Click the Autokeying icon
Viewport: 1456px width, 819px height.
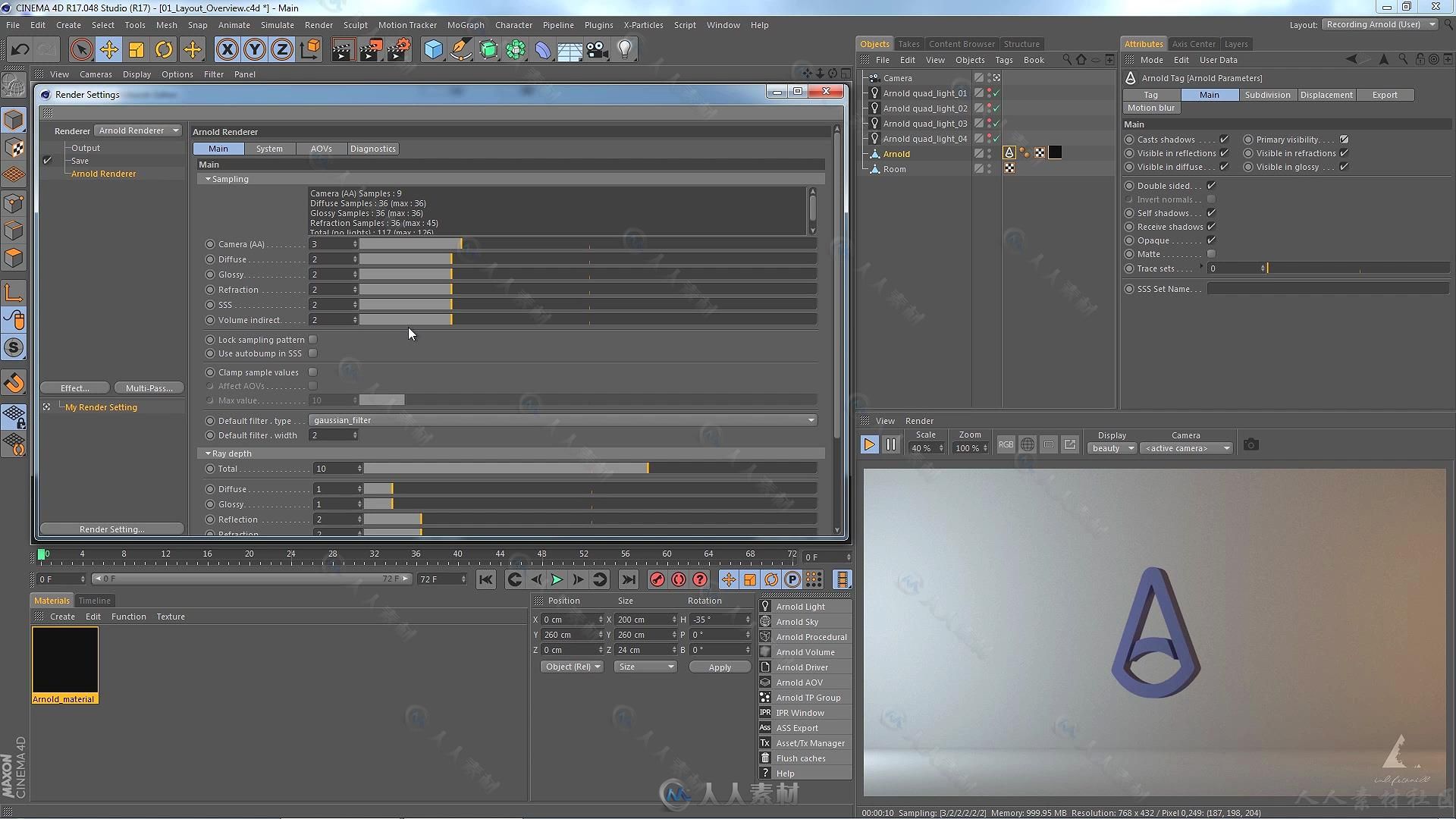coord(679,580)
